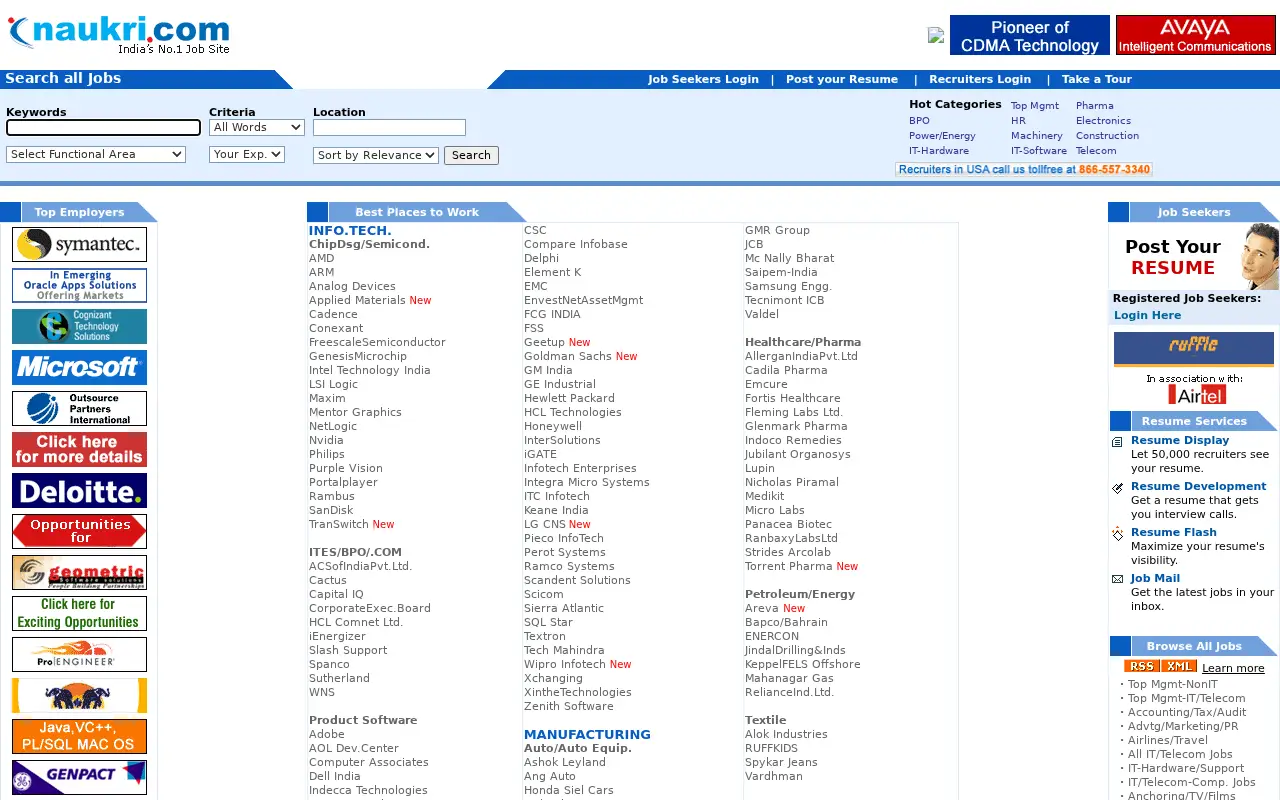Select the Telecom hot category
The image size is (1280, 800).
tap(1096, 150)
